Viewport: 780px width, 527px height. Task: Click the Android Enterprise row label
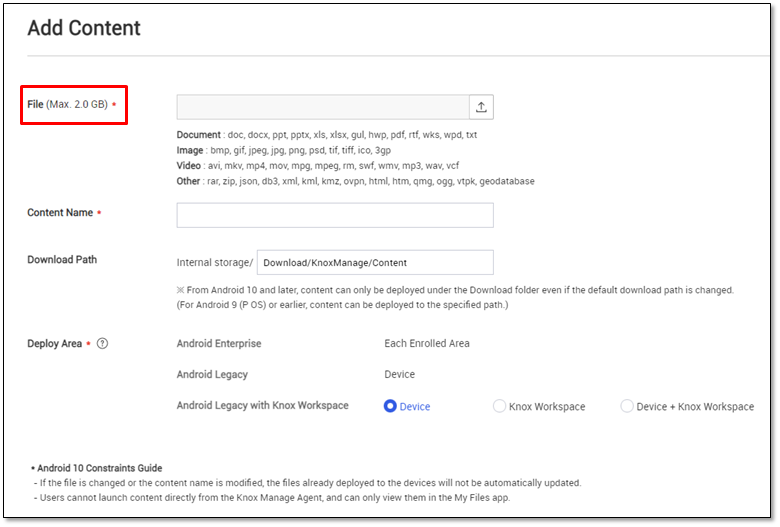[219, 343]
